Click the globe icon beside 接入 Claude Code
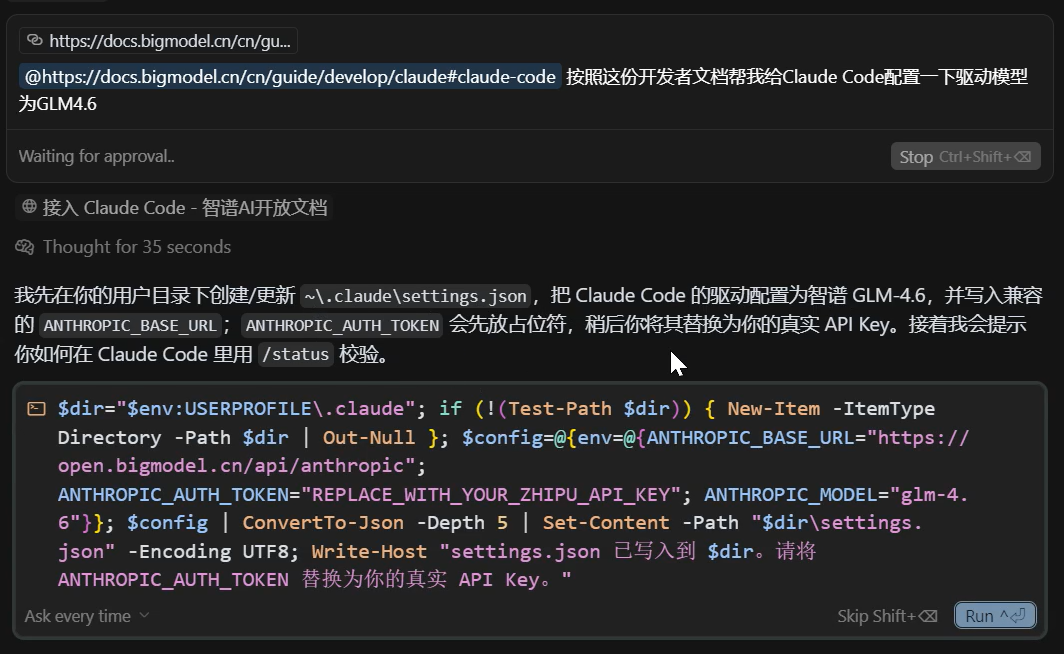Image resolution: width=1064 pixels, height=654 pixels. pos(28,206)
